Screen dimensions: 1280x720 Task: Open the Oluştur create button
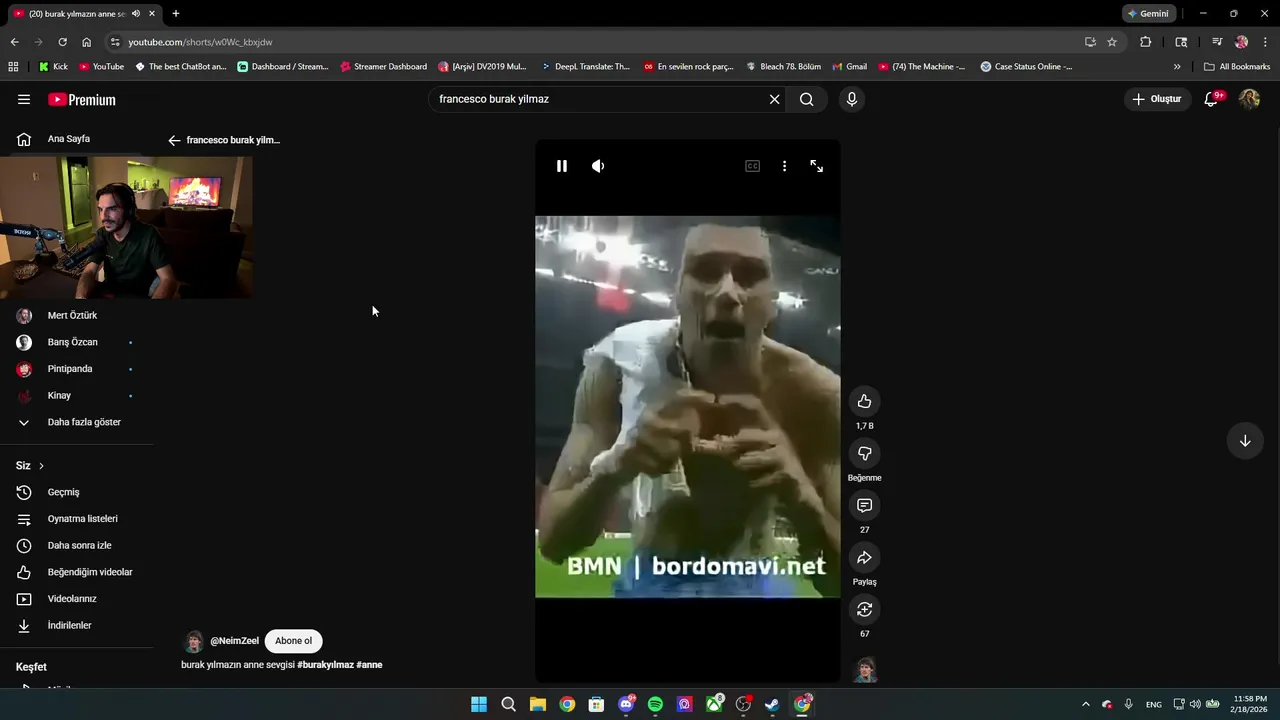tap(1156, 99)
